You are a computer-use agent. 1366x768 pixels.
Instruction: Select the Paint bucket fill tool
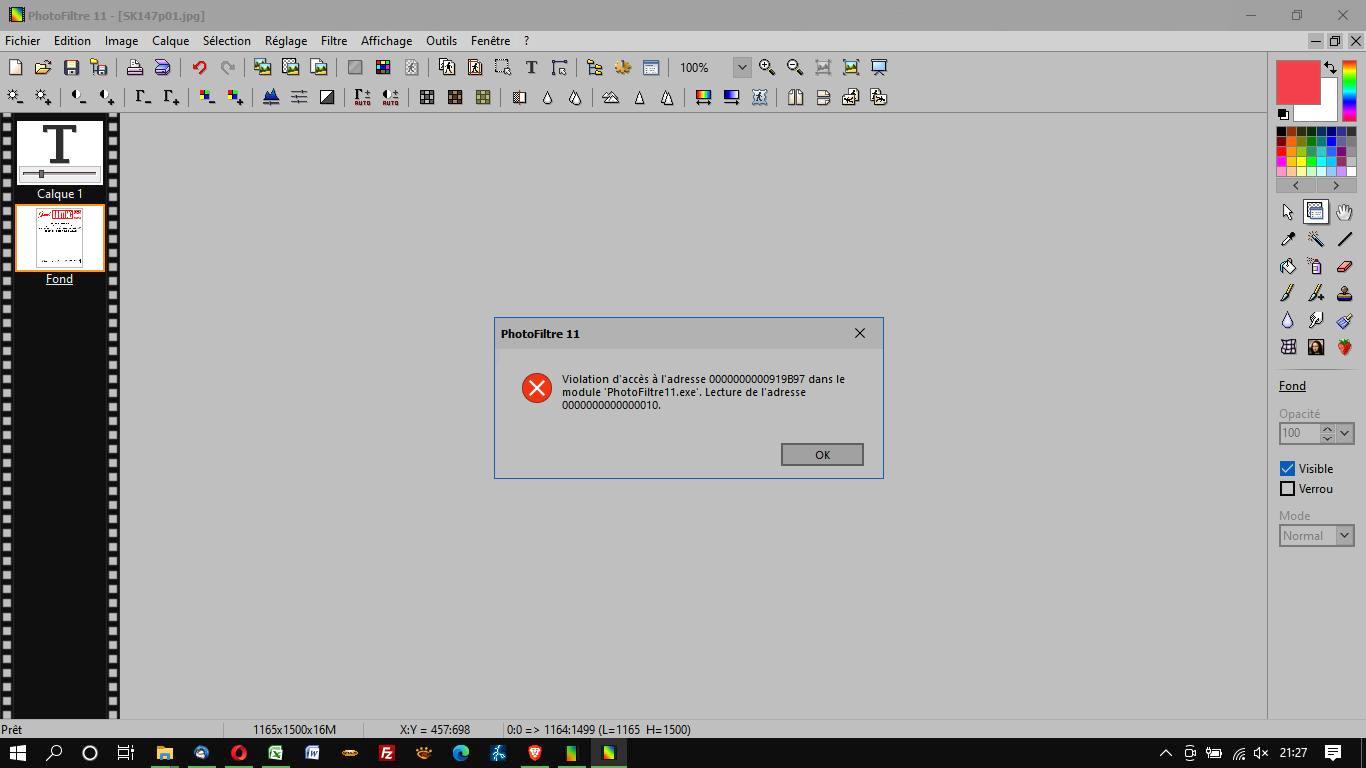(1288, 266)
